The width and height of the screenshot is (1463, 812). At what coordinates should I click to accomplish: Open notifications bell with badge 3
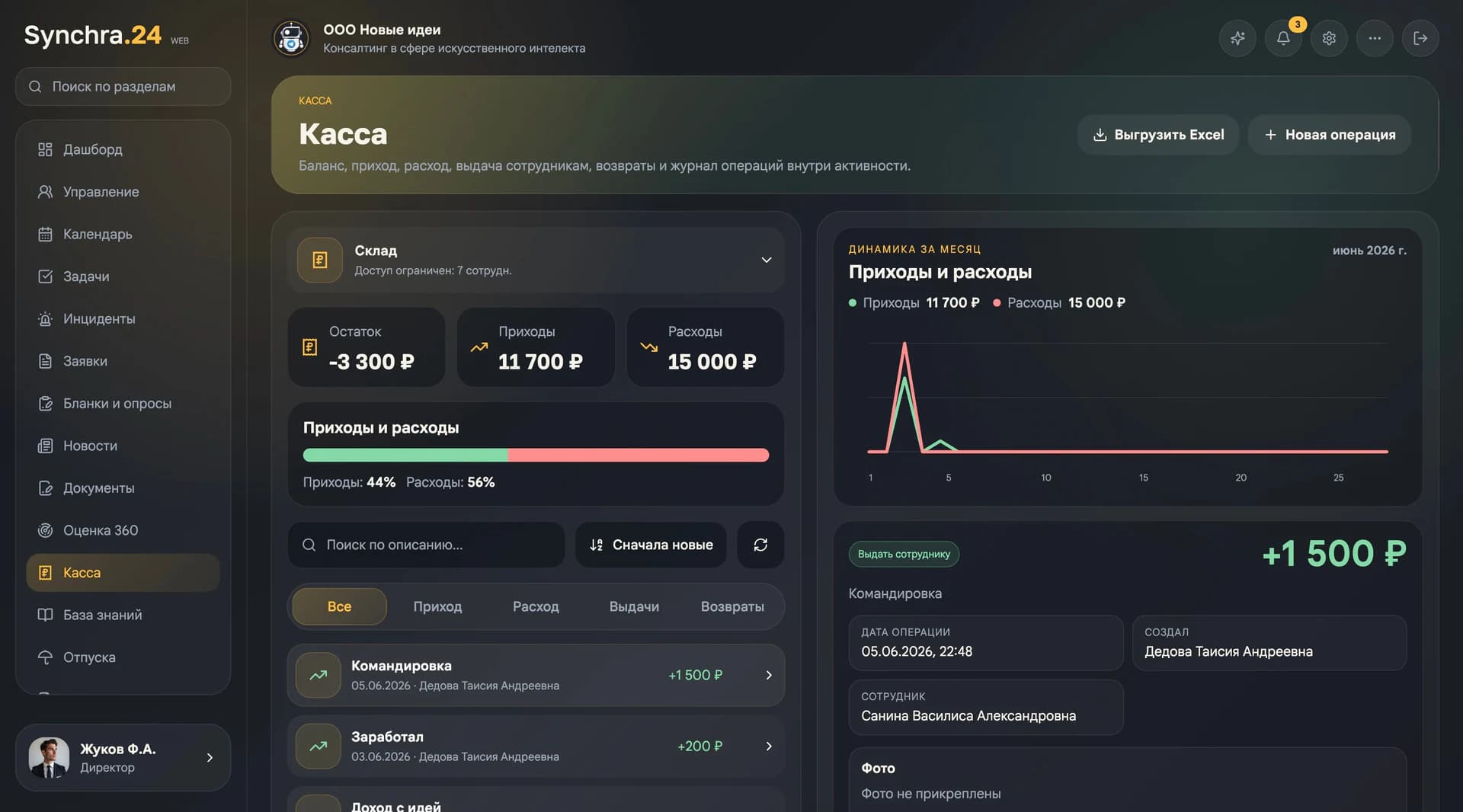[1283, 38]
